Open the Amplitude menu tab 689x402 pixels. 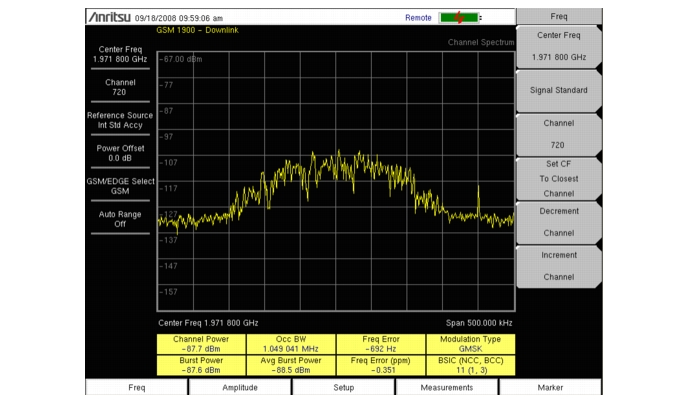(x=240, y=387)
